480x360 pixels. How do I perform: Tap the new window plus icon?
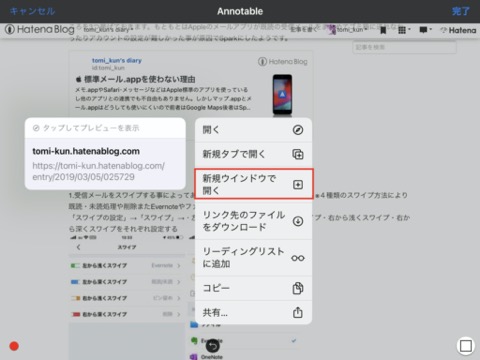(298, 184)
